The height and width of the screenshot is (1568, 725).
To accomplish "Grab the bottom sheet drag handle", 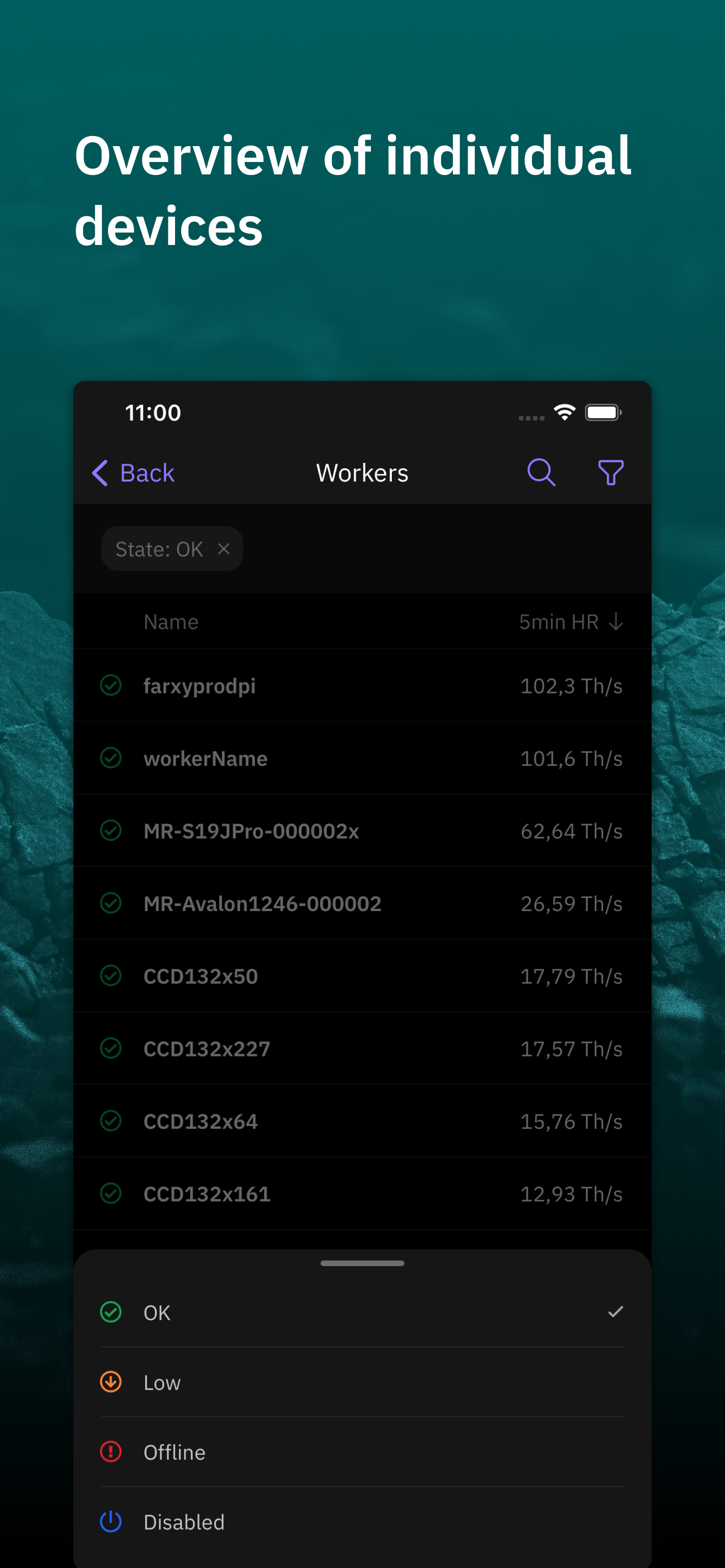I will tap(362, 1263).
